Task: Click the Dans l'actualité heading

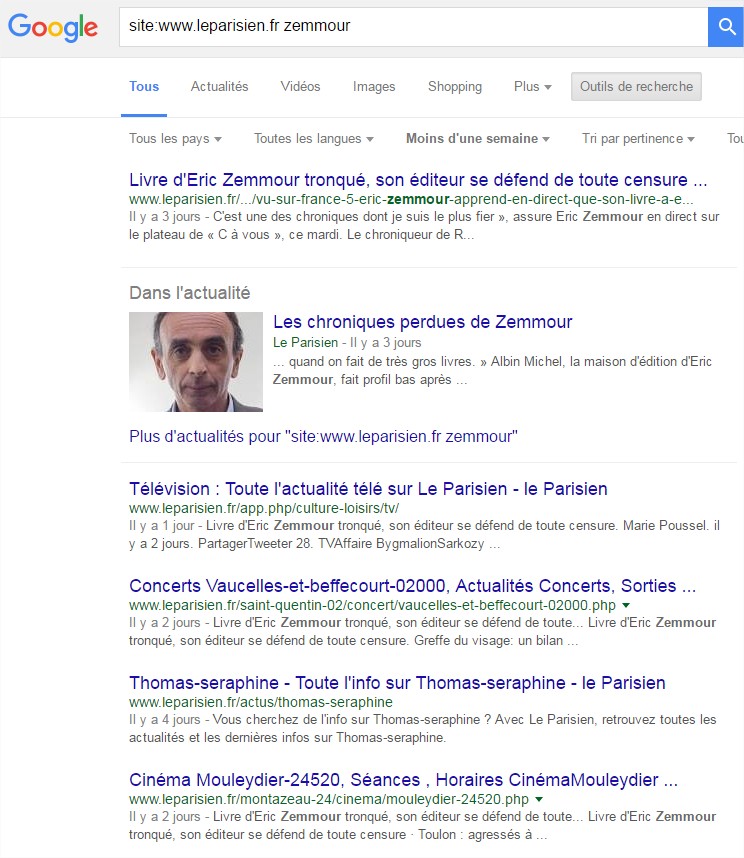Action: (189, 293)
